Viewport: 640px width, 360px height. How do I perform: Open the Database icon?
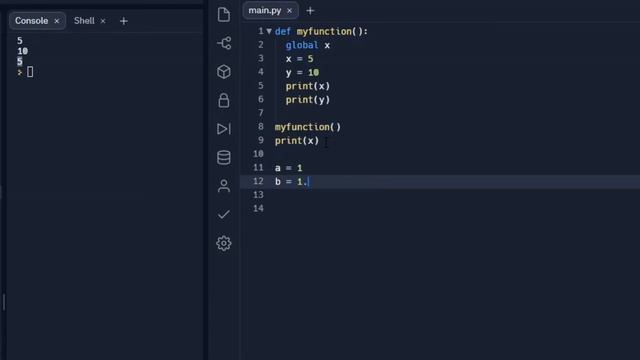[x=224, y=158]
